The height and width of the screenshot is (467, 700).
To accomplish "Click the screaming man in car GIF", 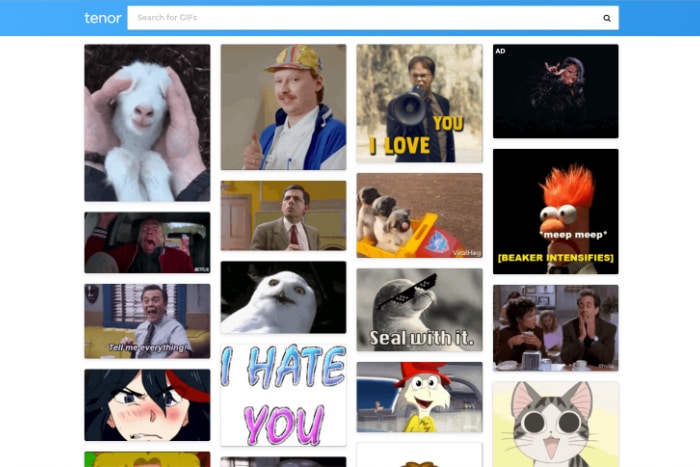I will (147, 242).
